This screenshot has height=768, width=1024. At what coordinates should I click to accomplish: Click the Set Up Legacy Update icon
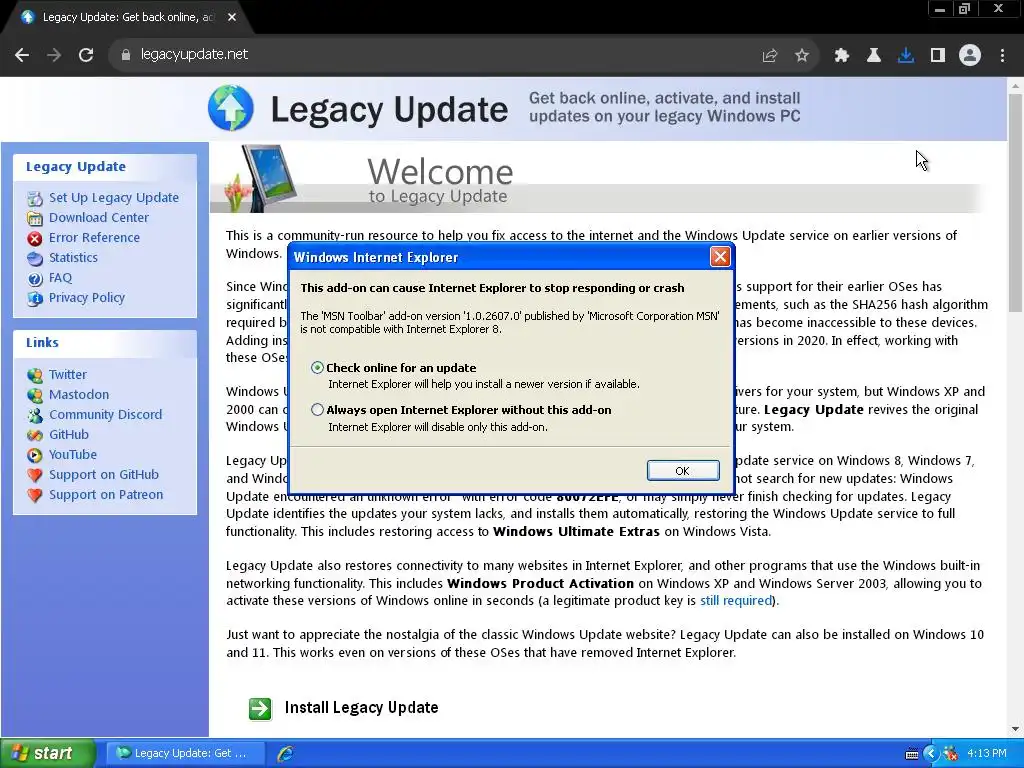point(35,198)
